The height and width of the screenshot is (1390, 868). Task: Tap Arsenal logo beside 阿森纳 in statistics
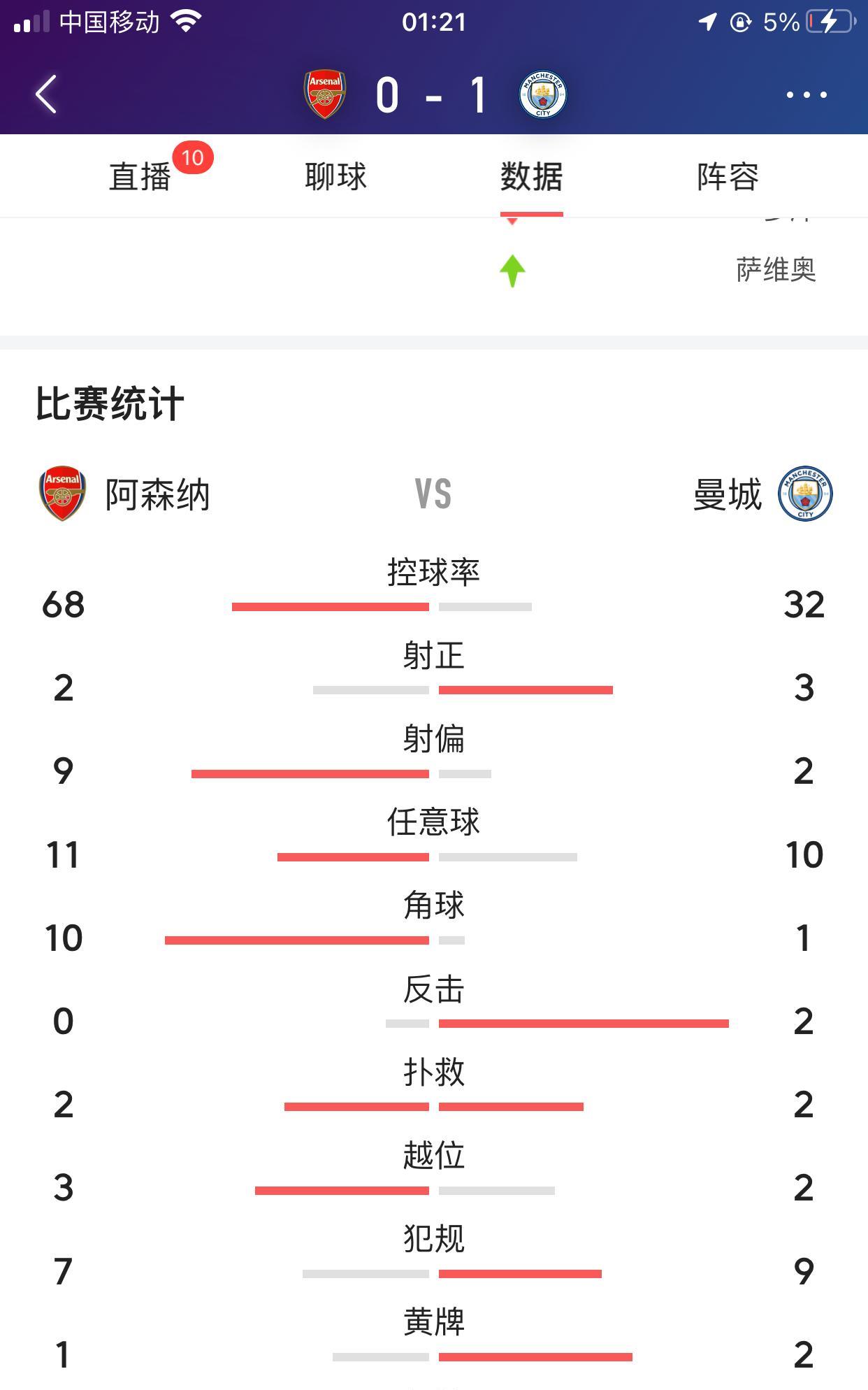[63, 494]
